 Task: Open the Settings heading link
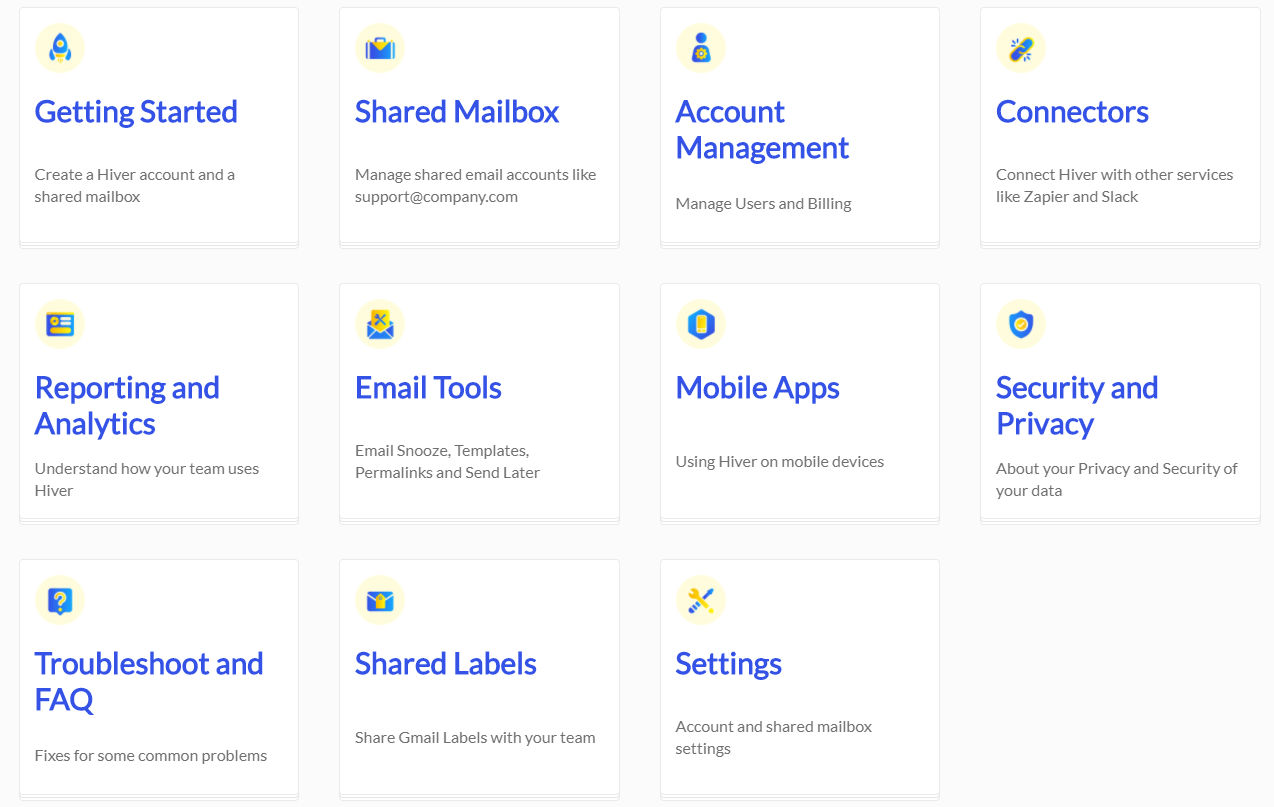tap(729, 664)
